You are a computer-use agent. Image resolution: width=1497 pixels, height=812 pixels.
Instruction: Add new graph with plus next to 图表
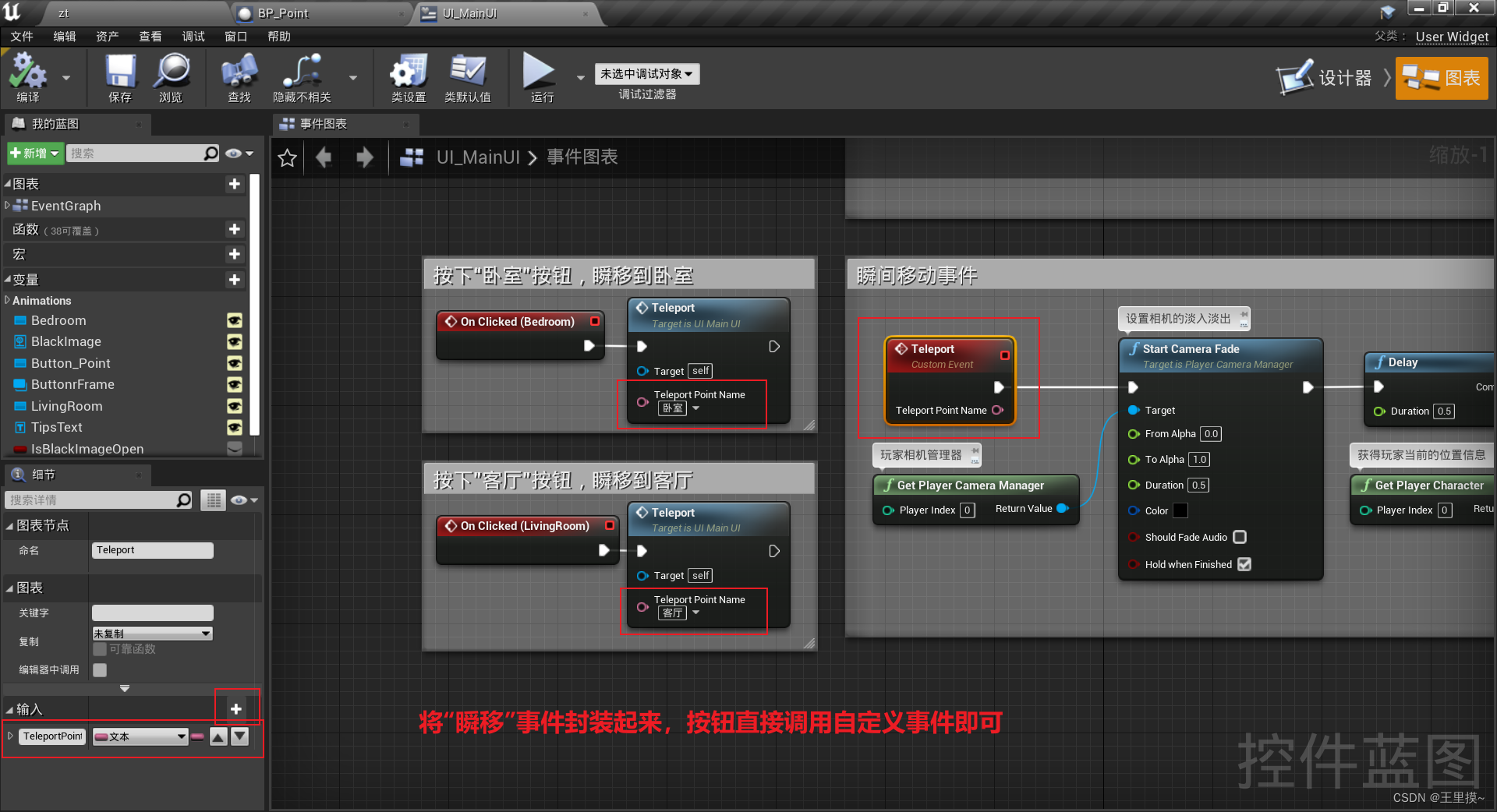(x=234, y=184)
